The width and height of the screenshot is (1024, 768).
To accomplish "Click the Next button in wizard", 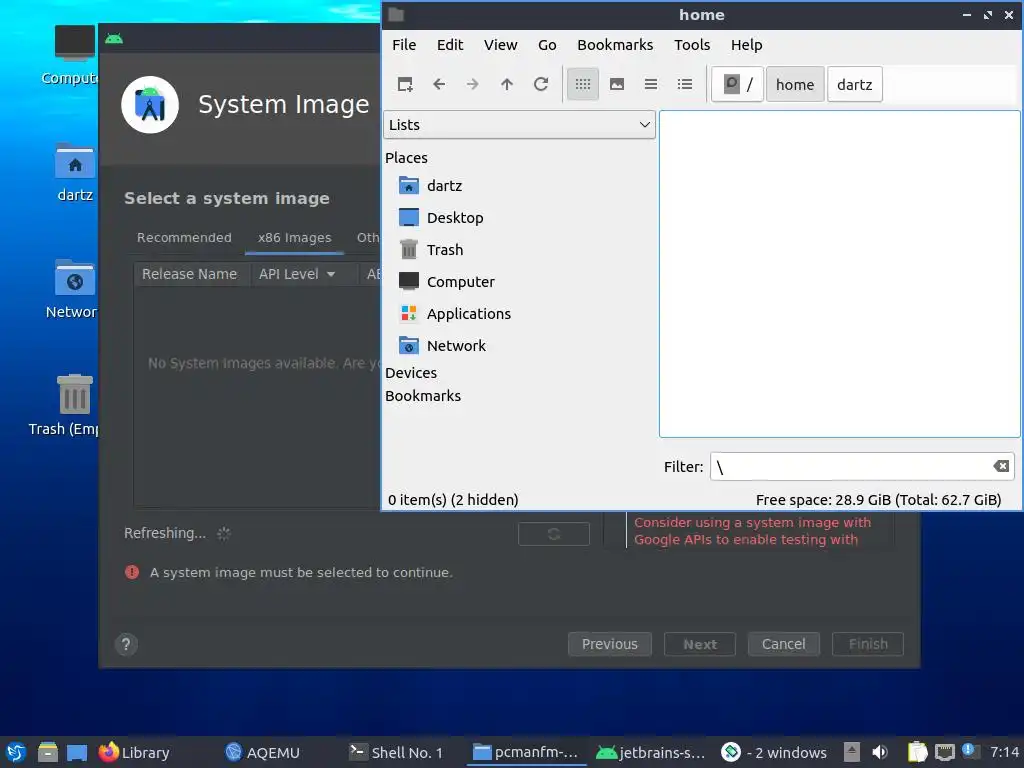I will click(x=699, y=645).
